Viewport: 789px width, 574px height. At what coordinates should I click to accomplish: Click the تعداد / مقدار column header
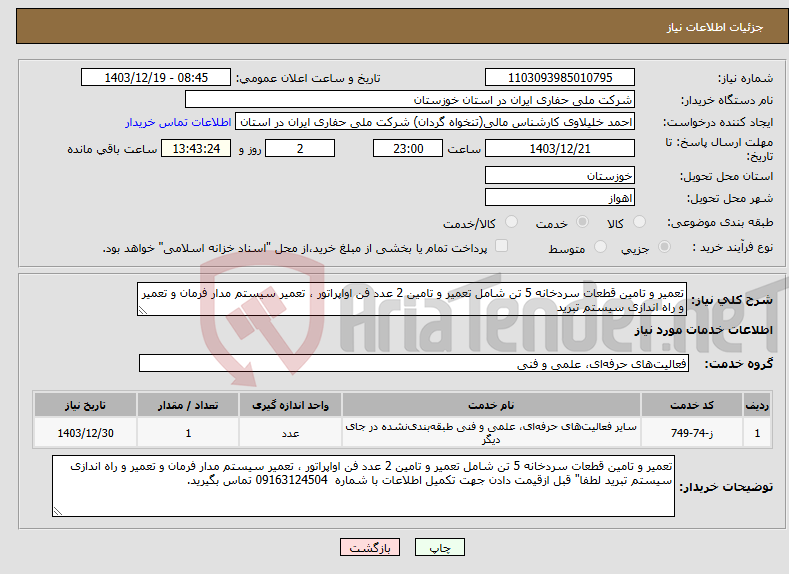pos(188,405)
